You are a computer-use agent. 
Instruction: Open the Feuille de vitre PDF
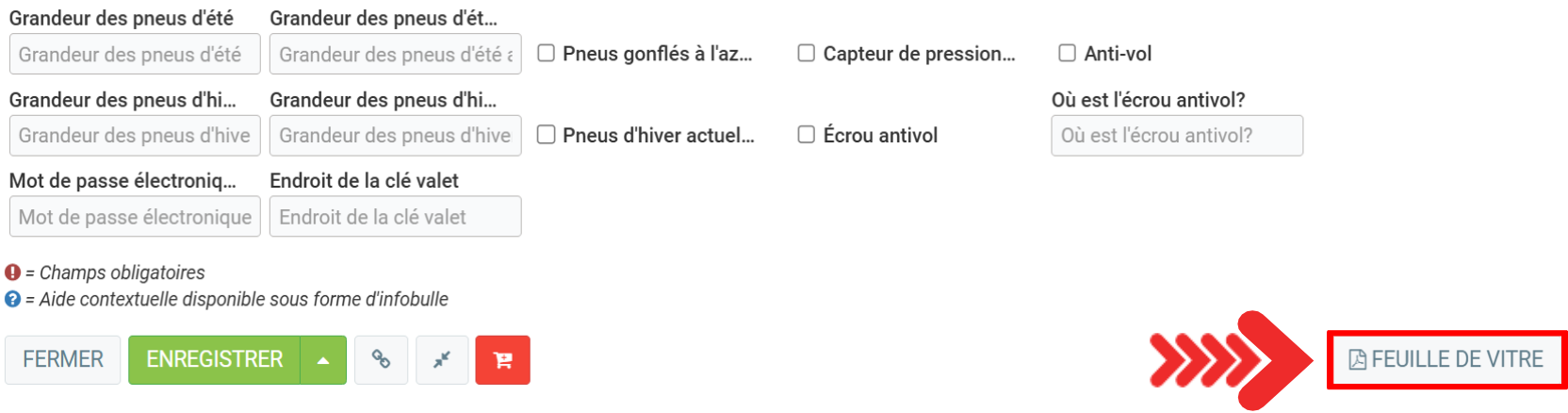pyautogui.click(x=1446, y=359)
